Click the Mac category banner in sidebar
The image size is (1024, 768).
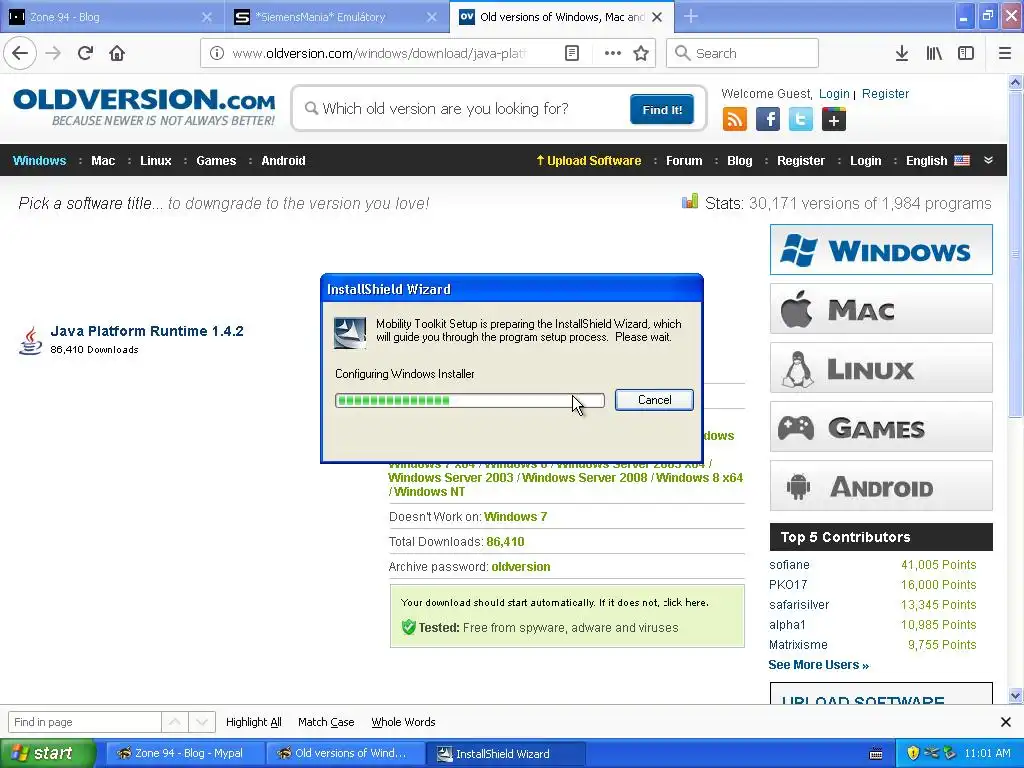point(881,308)
